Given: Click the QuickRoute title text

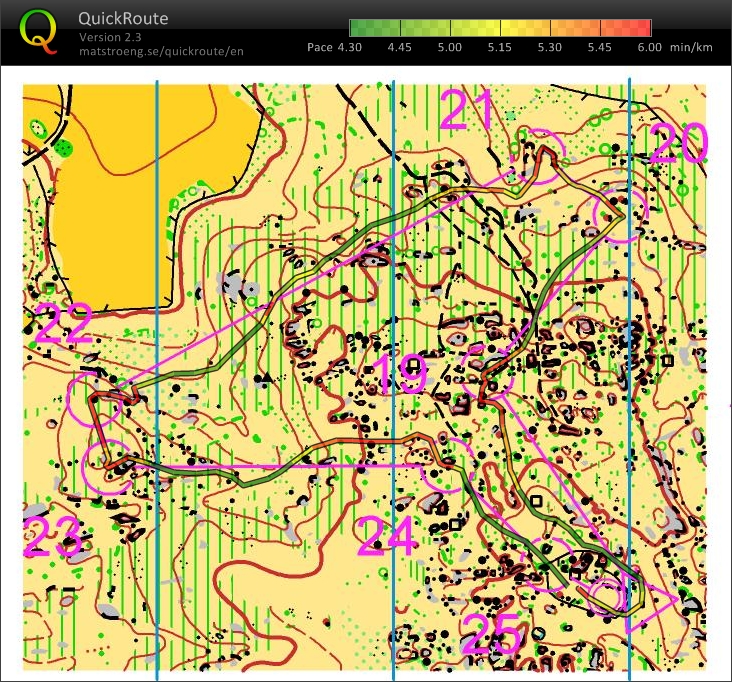Looking at the screenshot, I should tap(123, 18).
